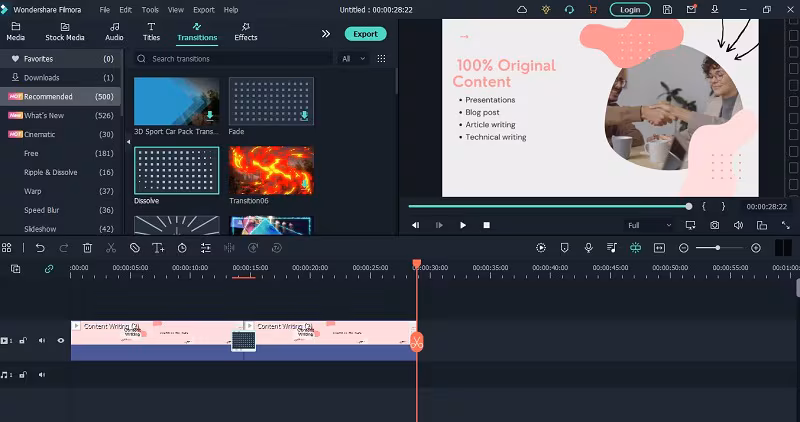800x422 pixels.
Task: Select the Favorites category
Action: coord(61,59)
